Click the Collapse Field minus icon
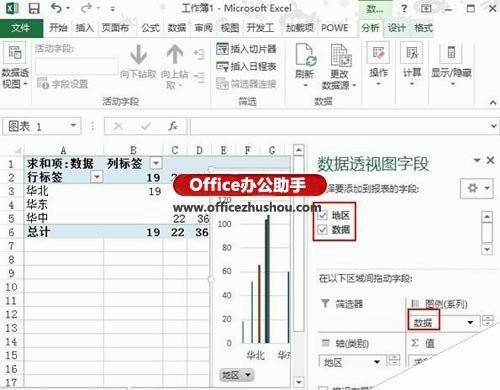 (199, 77)
